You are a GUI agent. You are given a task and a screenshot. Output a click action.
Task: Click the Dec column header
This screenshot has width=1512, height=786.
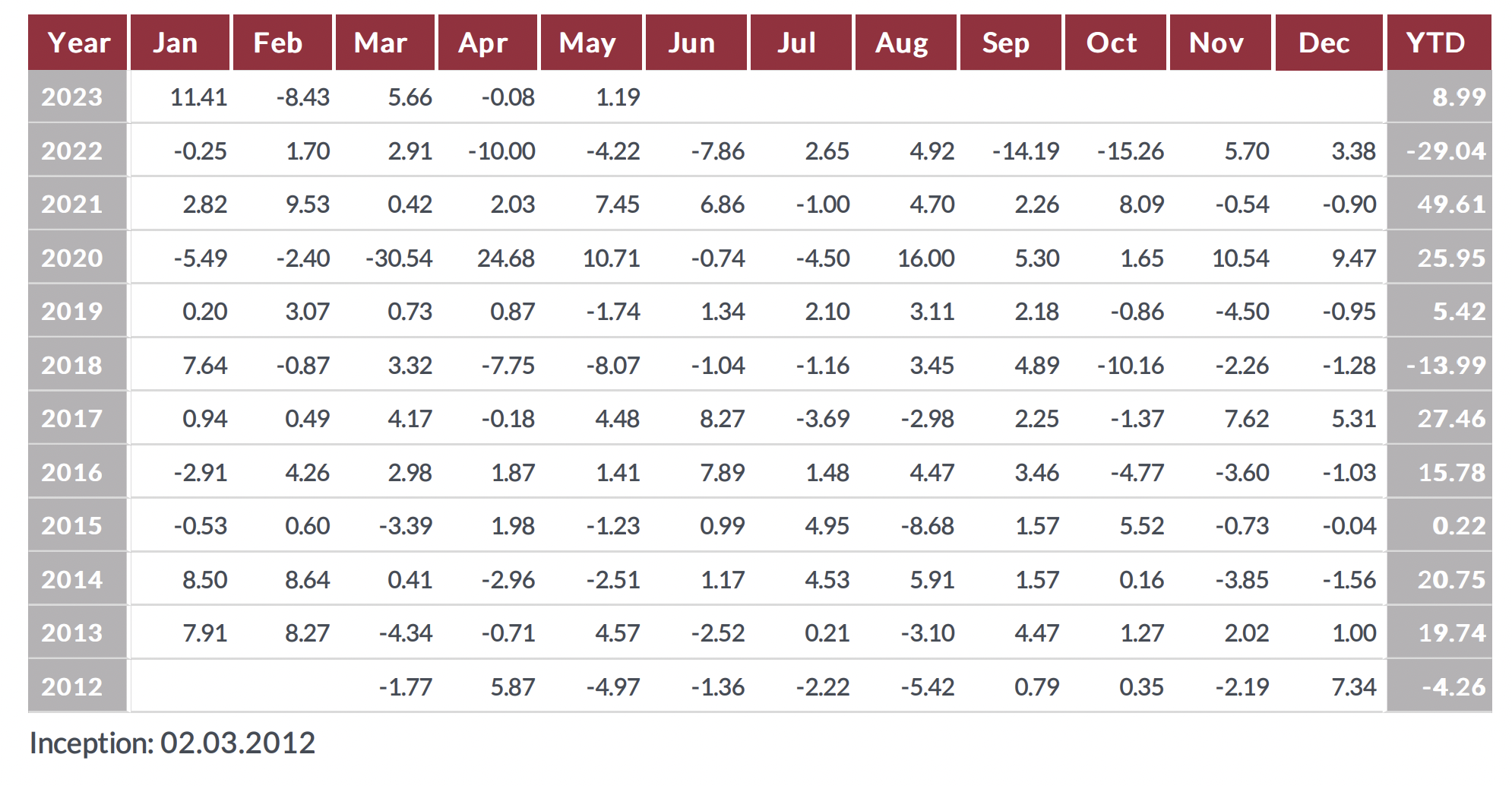click(x=1324, y=43)
